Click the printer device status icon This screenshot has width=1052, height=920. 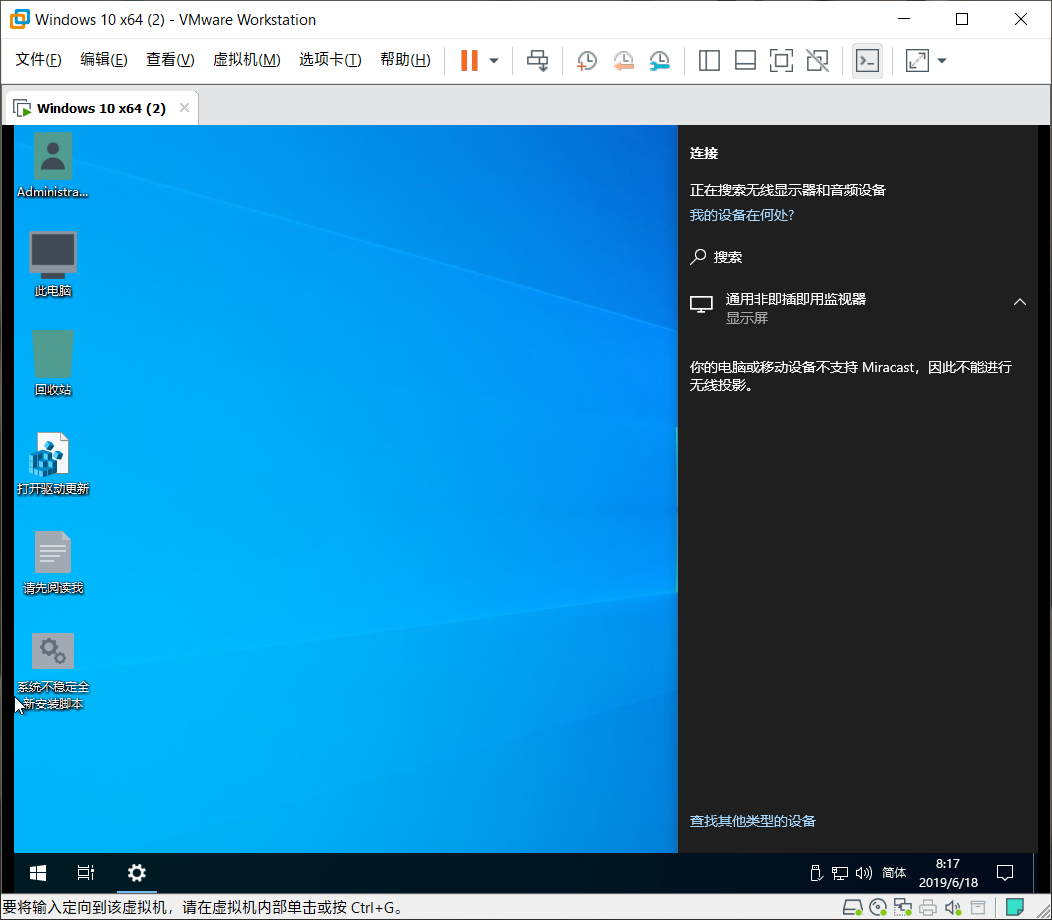click(928, 908)
